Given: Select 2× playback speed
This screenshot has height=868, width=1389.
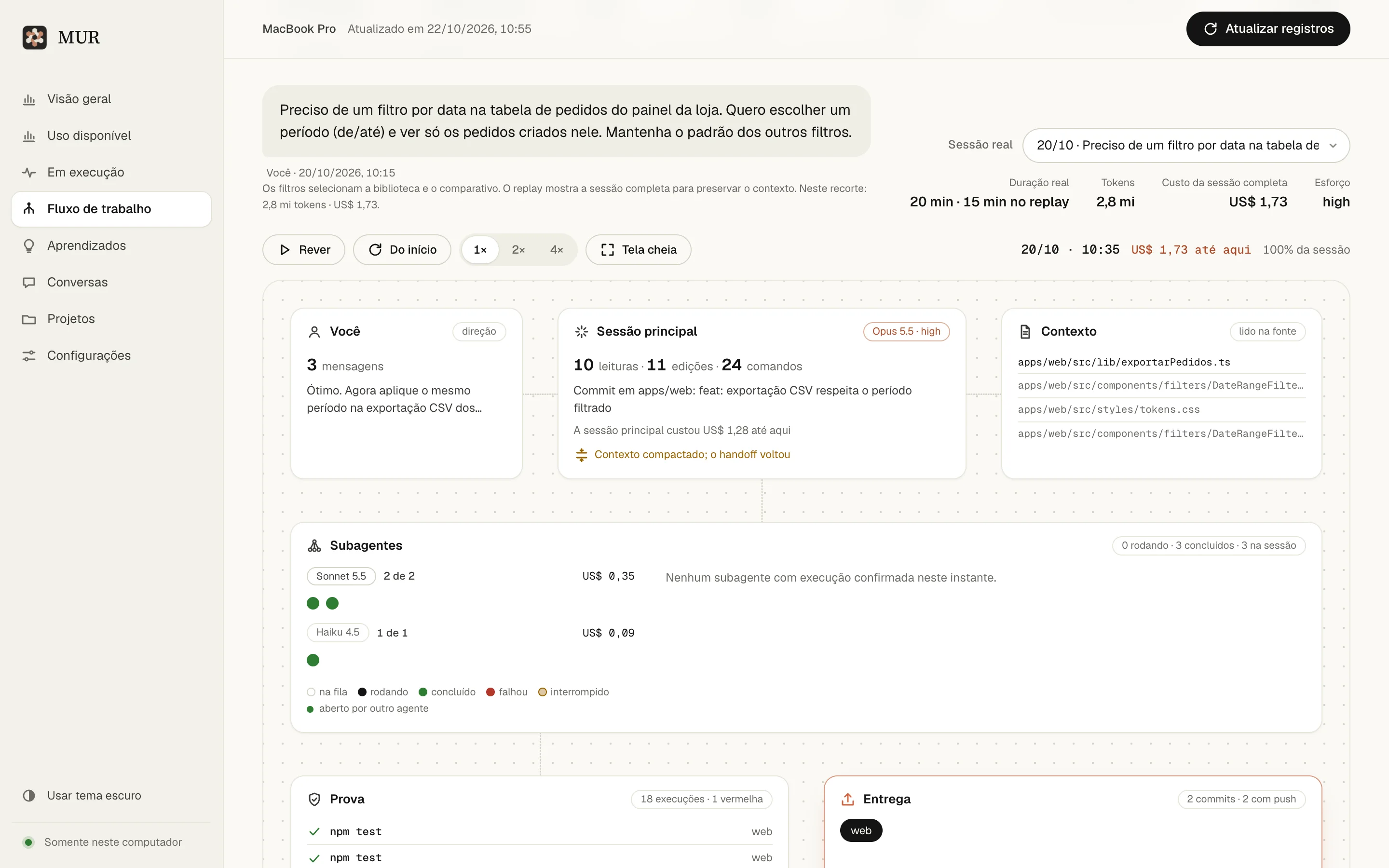Looking at the screenshot, I should click(518, 250).
